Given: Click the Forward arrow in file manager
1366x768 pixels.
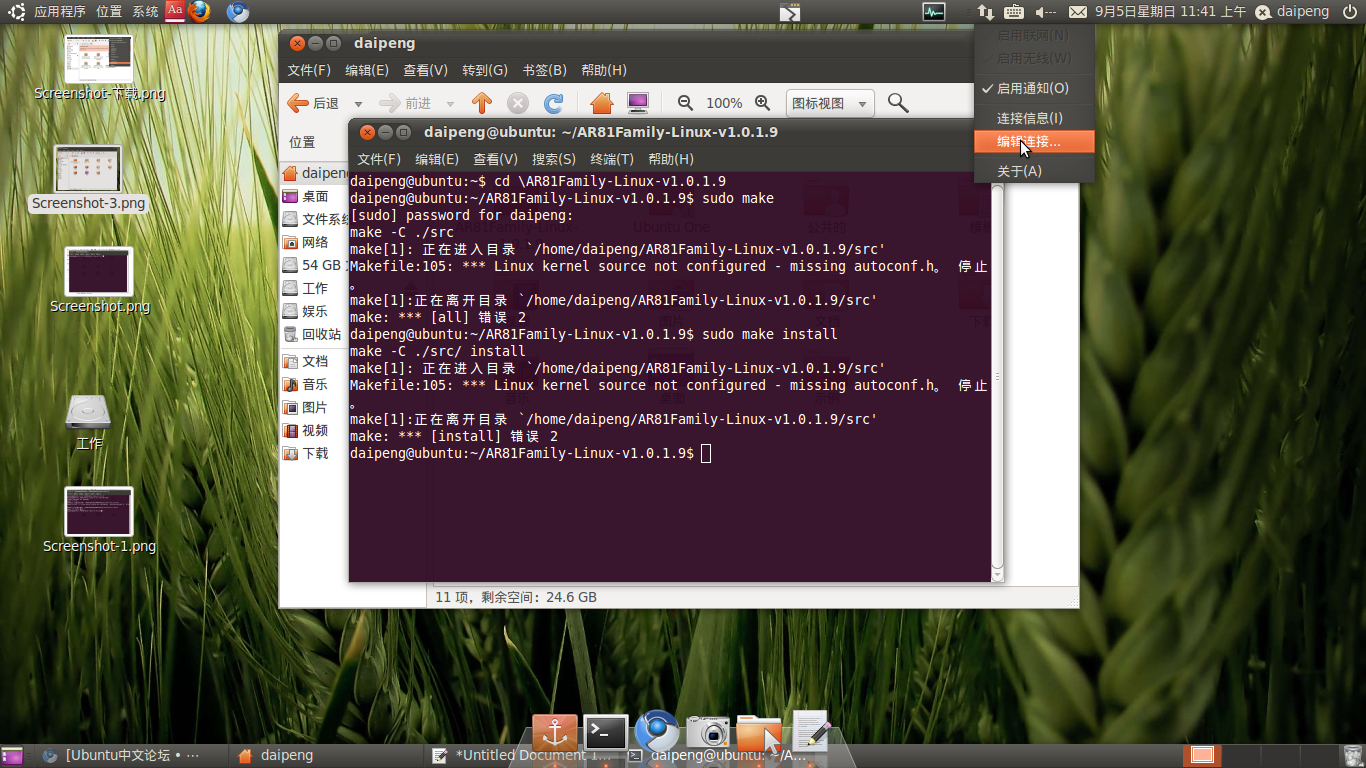Looking at the screenshot, I should 405,103.
